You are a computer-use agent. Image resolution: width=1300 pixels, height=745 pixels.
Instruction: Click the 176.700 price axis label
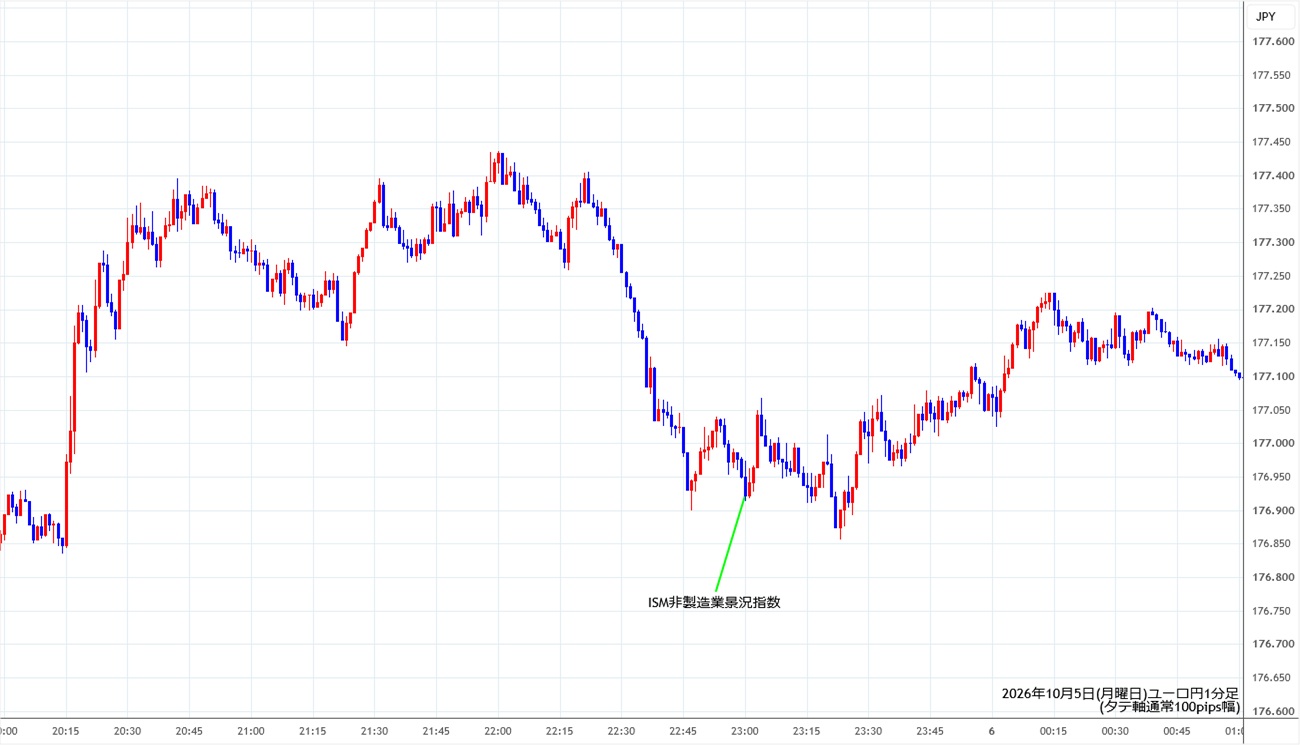pos(1274,644)
